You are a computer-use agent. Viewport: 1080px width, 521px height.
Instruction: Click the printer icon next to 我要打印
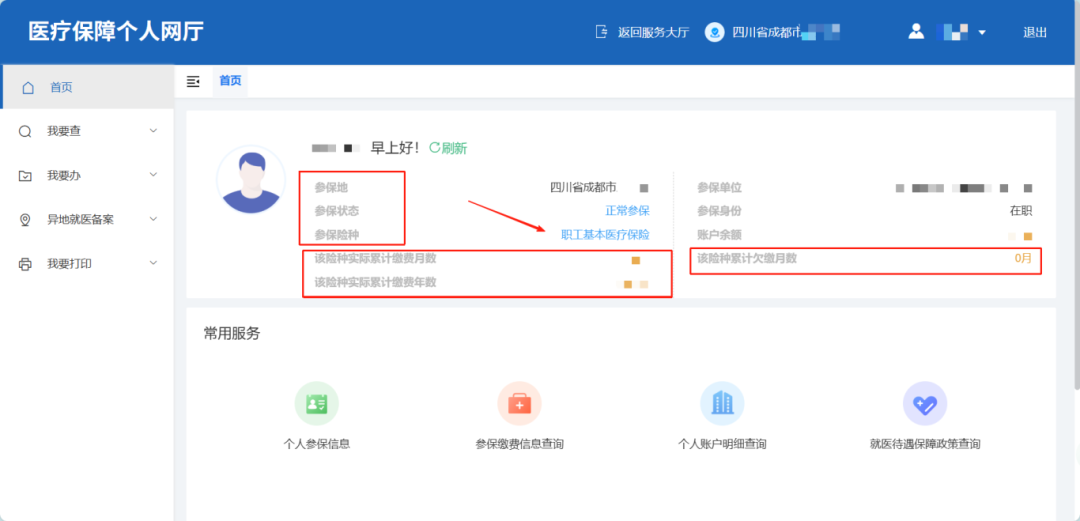click(25, 264)
